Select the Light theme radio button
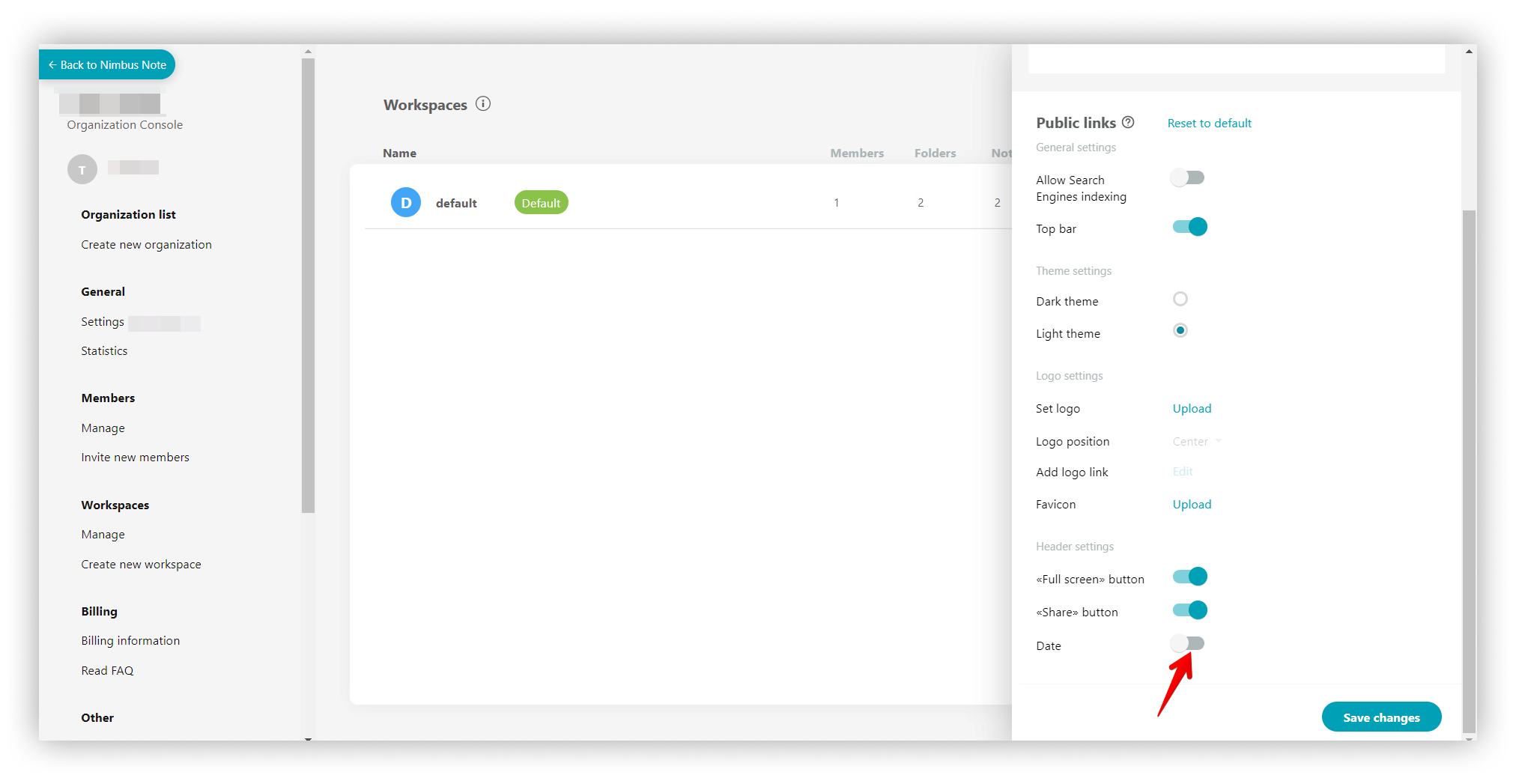Screen dimensions: 1516x784 pos(1180,331)
